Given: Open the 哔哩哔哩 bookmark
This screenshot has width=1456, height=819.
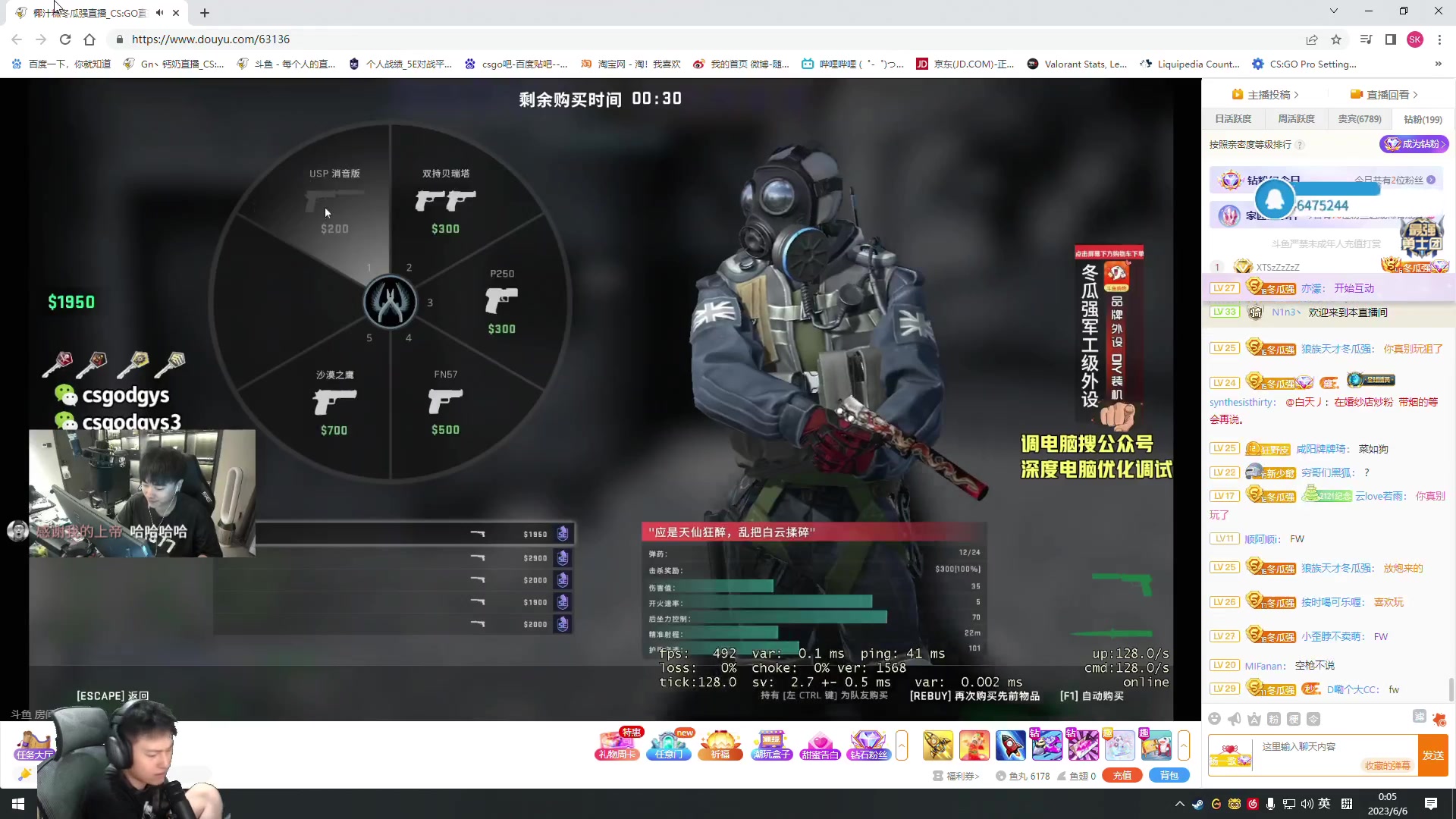Looking at the screenshot, I should click(x=853, y=64).
